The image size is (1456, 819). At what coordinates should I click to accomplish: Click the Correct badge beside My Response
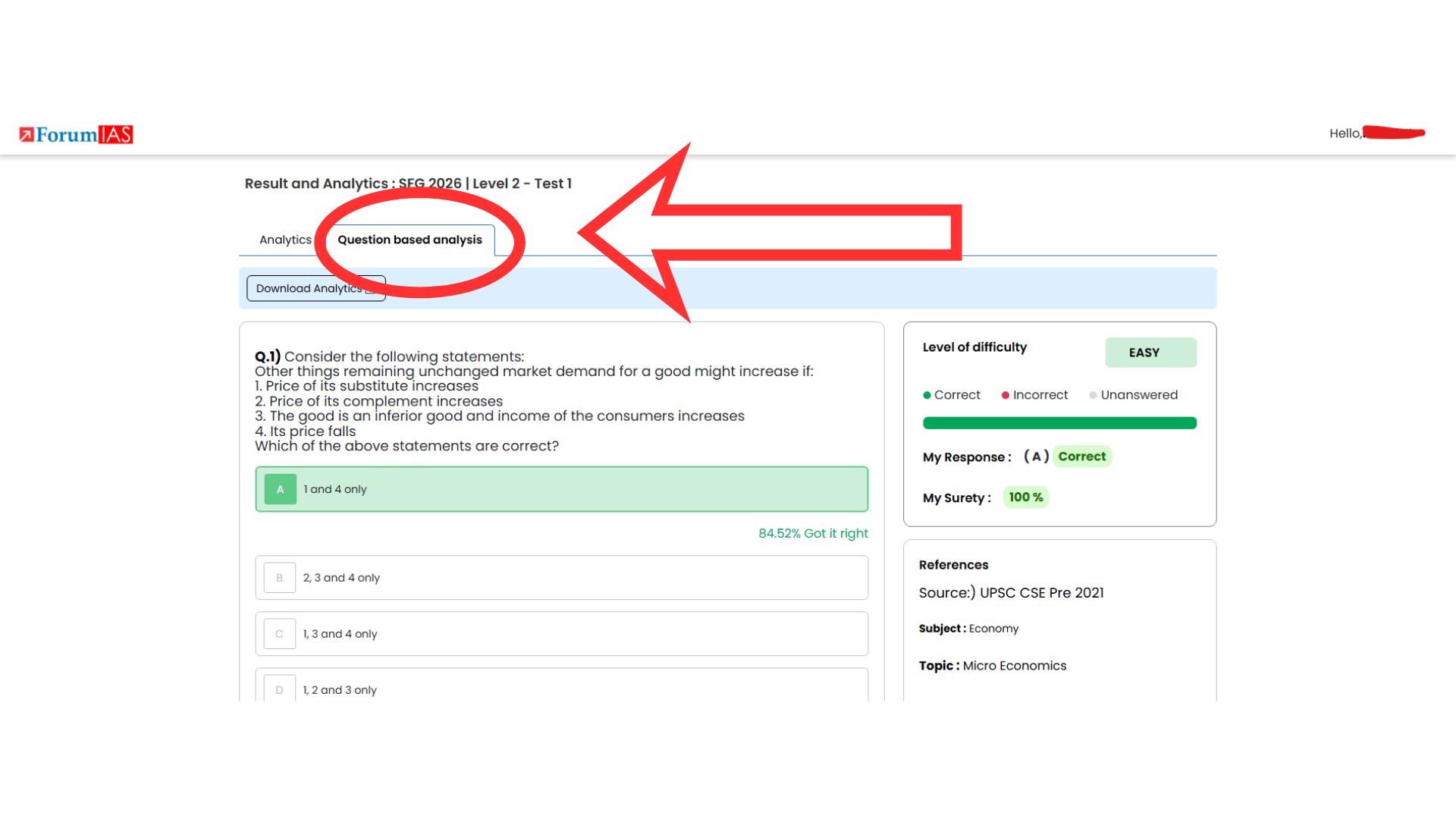coord(1081,457)
